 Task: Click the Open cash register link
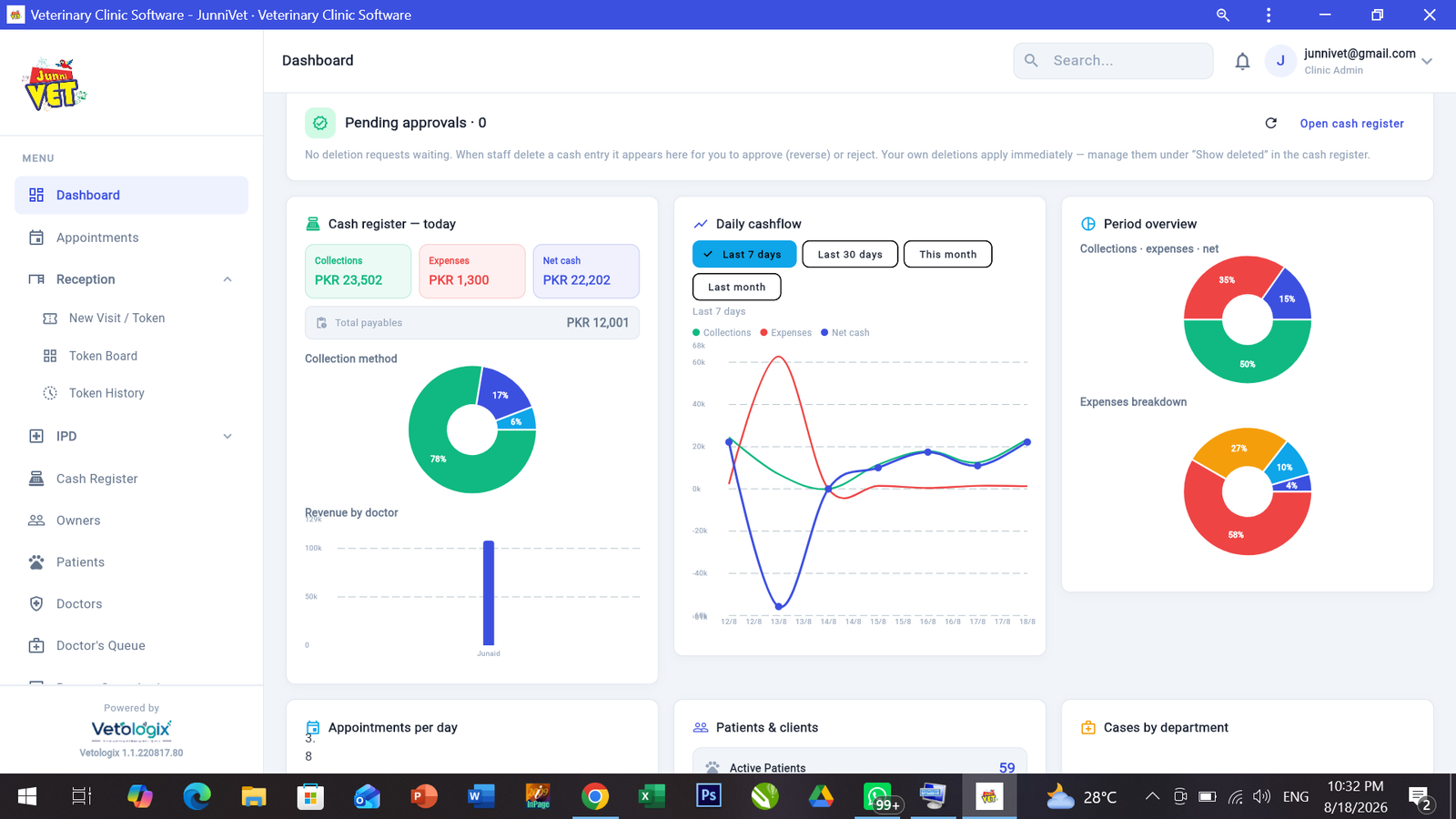(1351, 124)
